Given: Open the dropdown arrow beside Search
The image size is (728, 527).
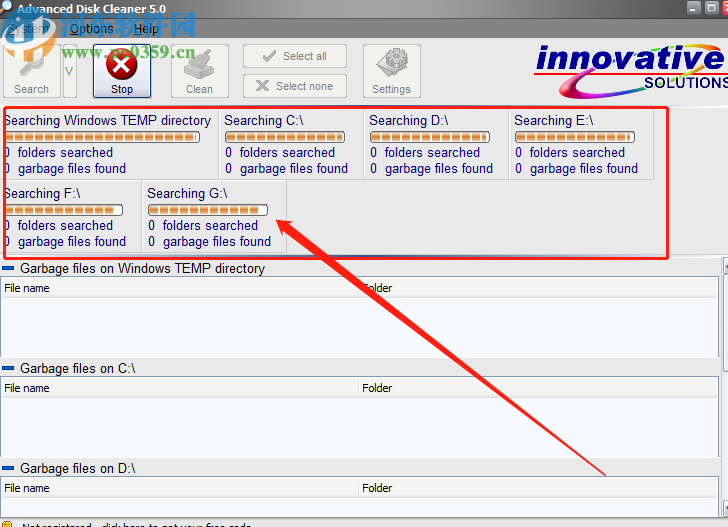Looking at the screenshot, I should point(70,71).
